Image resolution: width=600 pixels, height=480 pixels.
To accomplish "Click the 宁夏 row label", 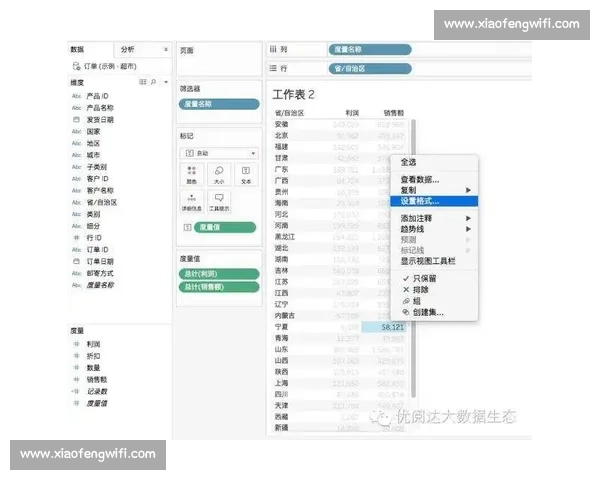I will [281, 327].
